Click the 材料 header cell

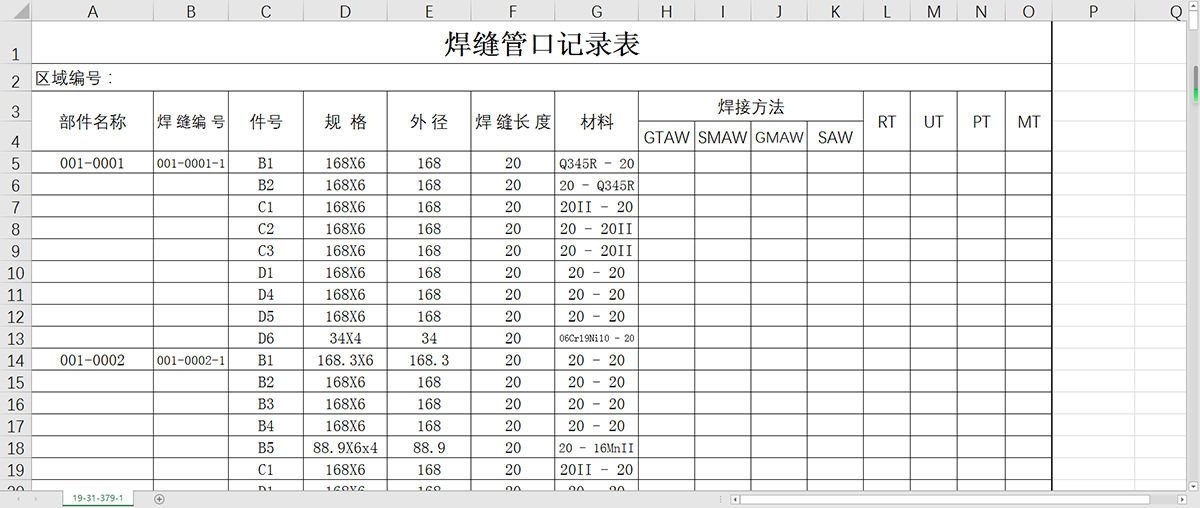tap(596, 121)
